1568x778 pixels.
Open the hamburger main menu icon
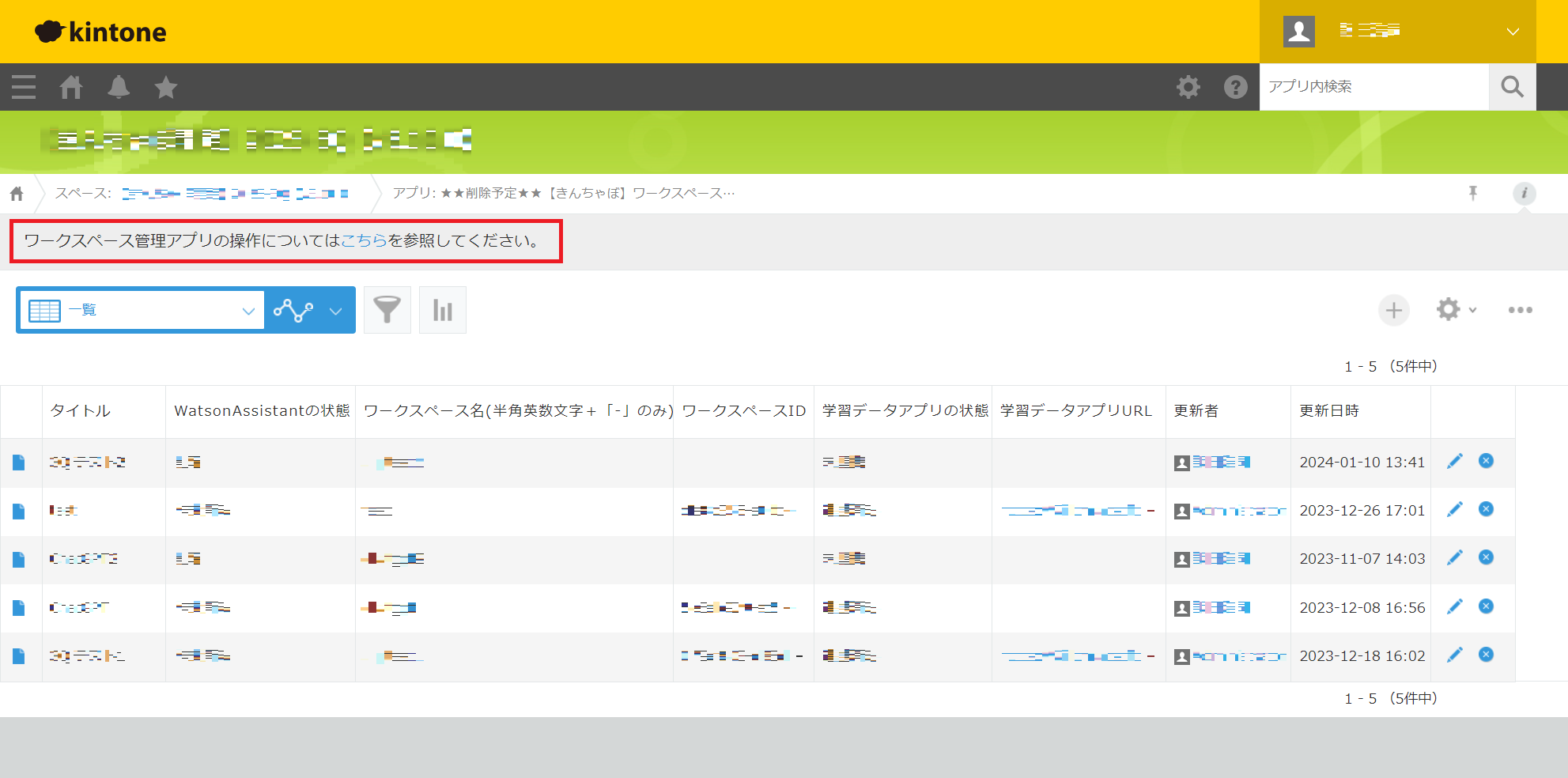[x=24, y=87]
